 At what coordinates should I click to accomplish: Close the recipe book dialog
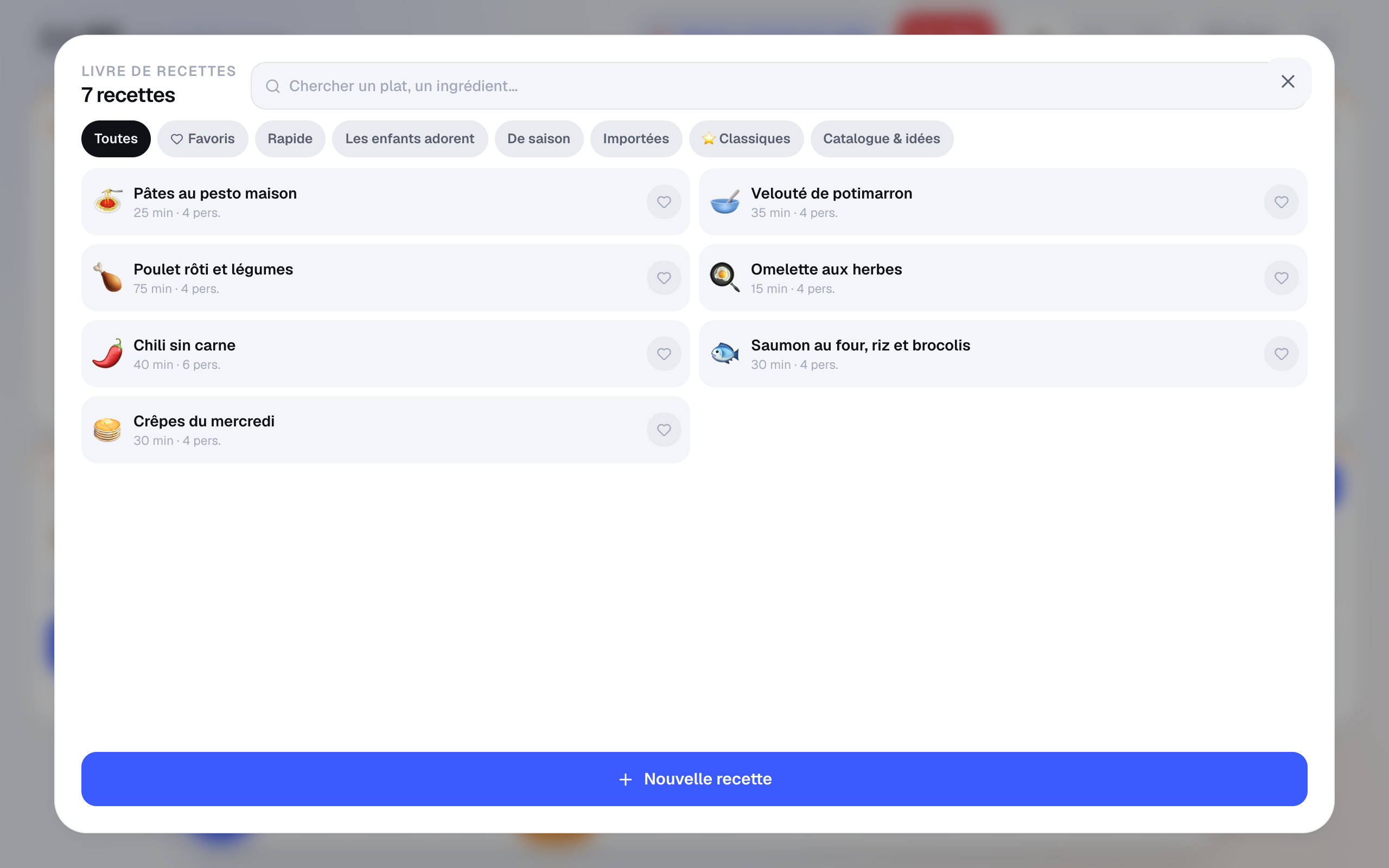coord(1288,81)
